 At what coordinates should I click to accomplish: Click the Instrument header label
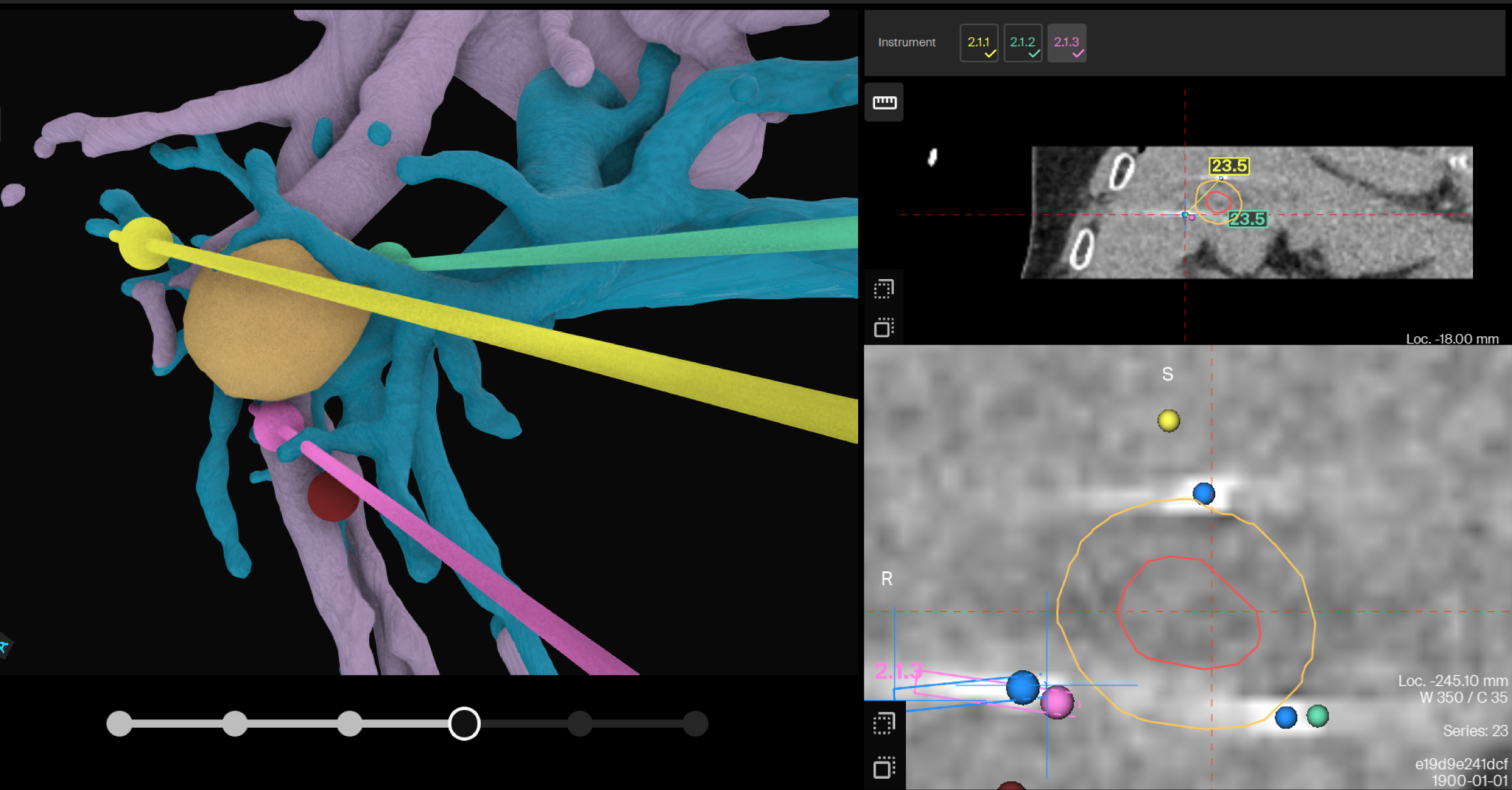[906, 42]
